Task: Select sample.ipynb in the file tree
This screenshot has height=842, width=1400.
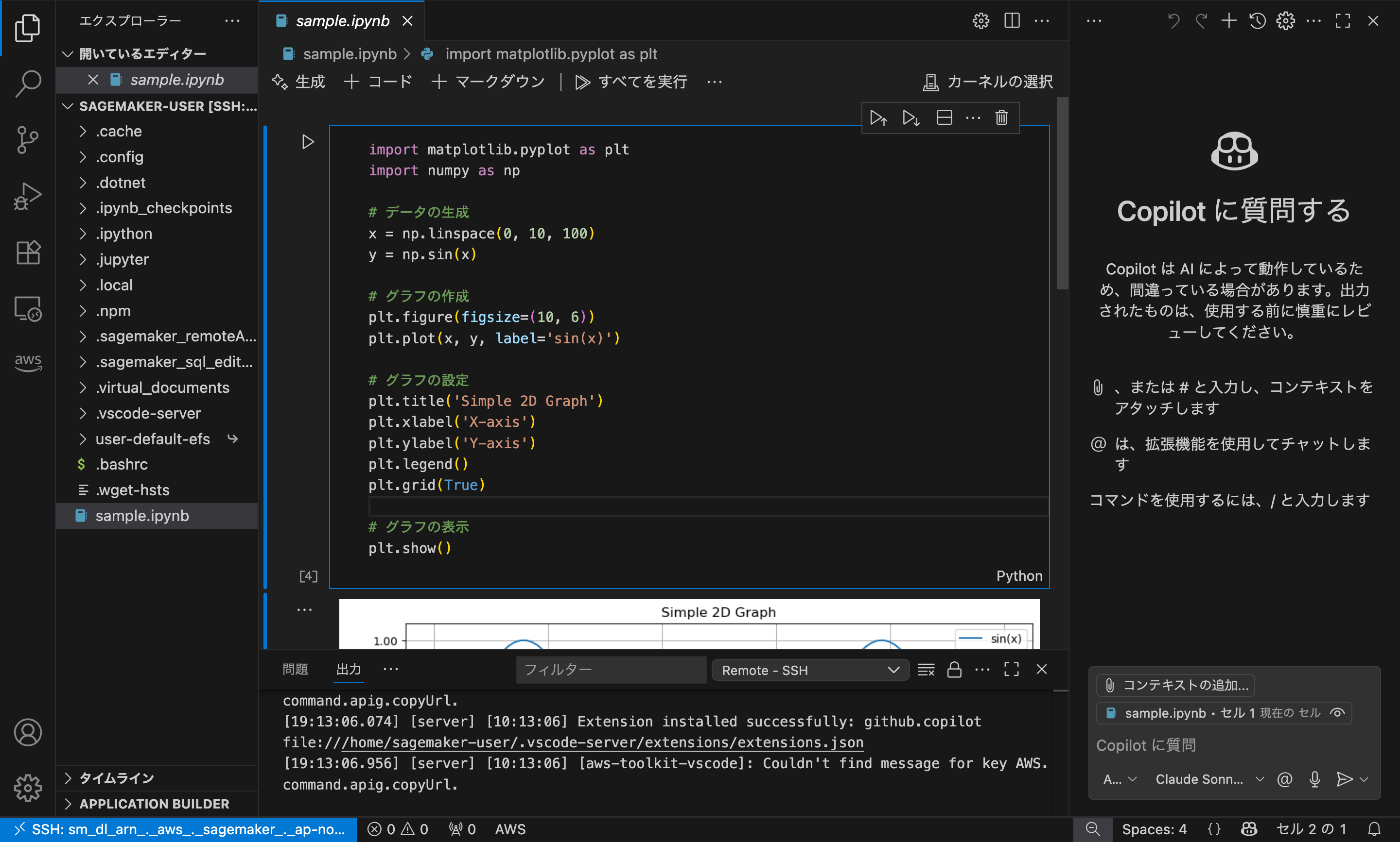Action: (x=157, y=516)
